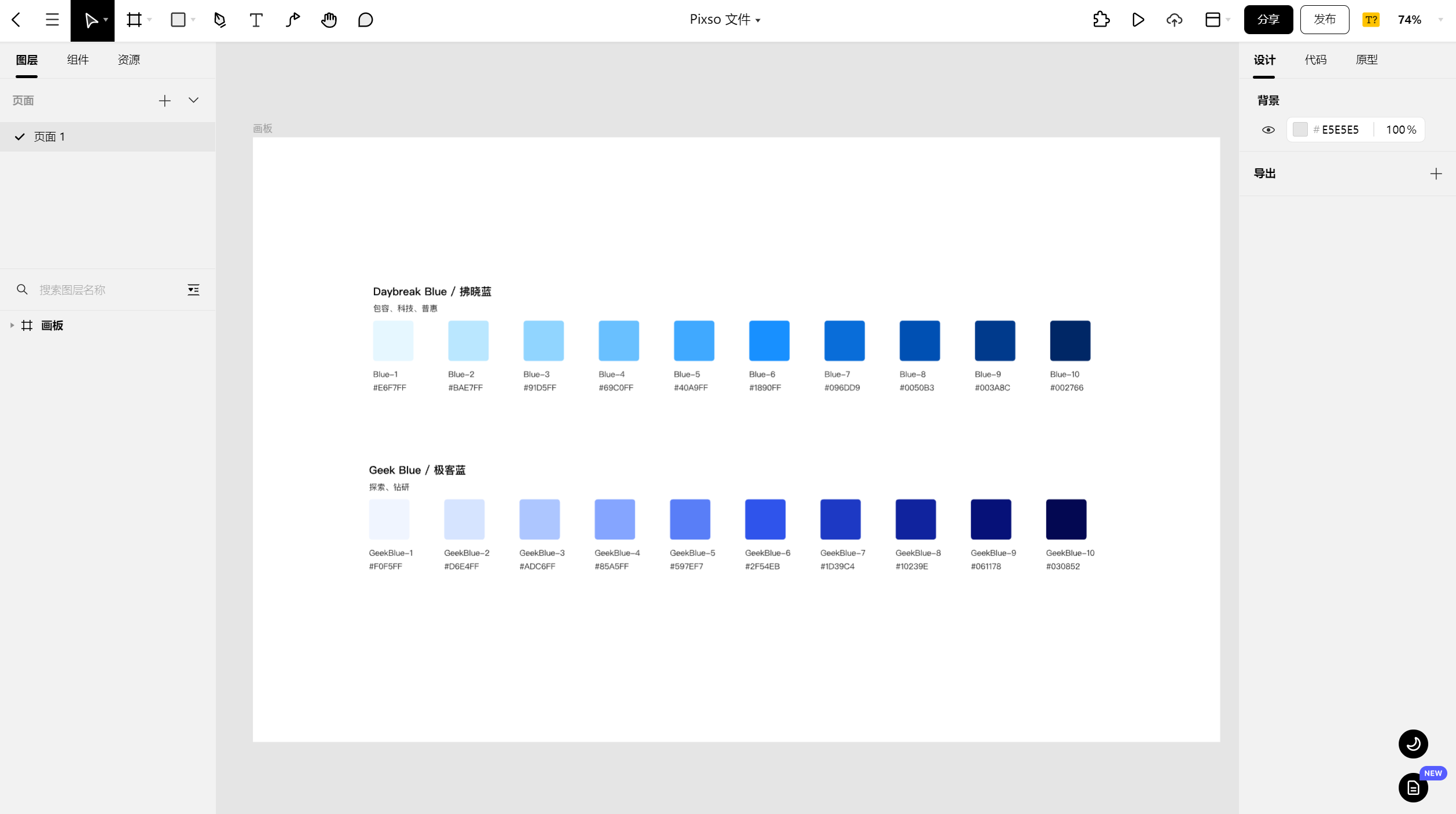Screen dimensions: 1456x814
Task: Switch to the 设计 tab
Action: coord(1264,60)
